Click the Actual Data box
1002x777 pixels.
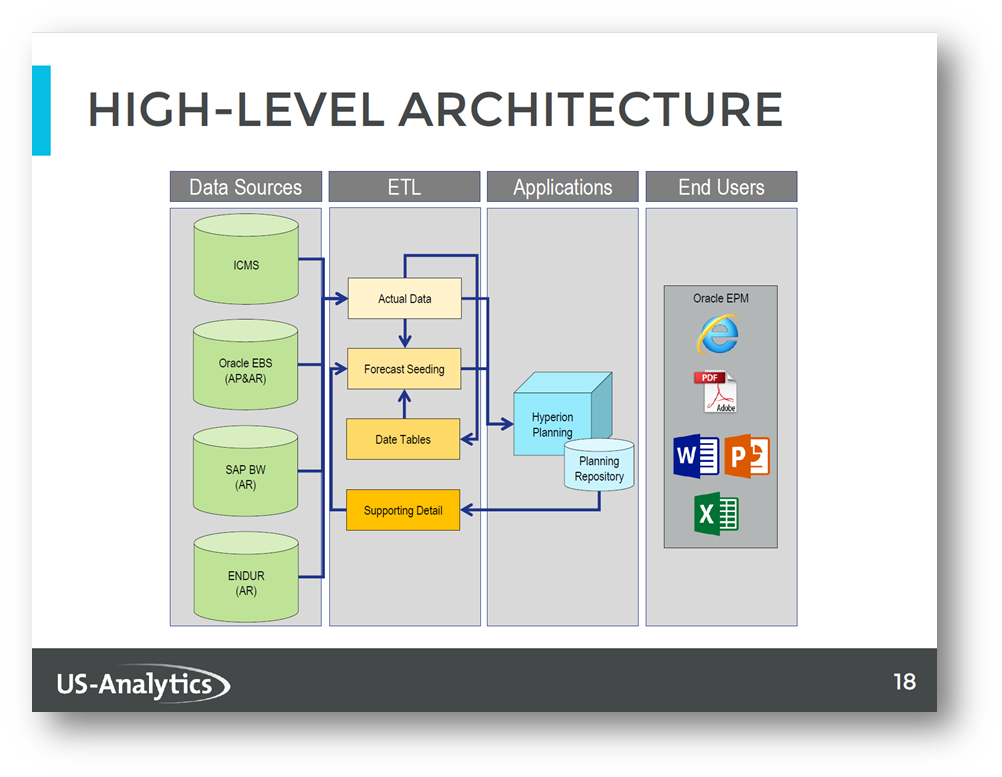click(x=405, y=298)
